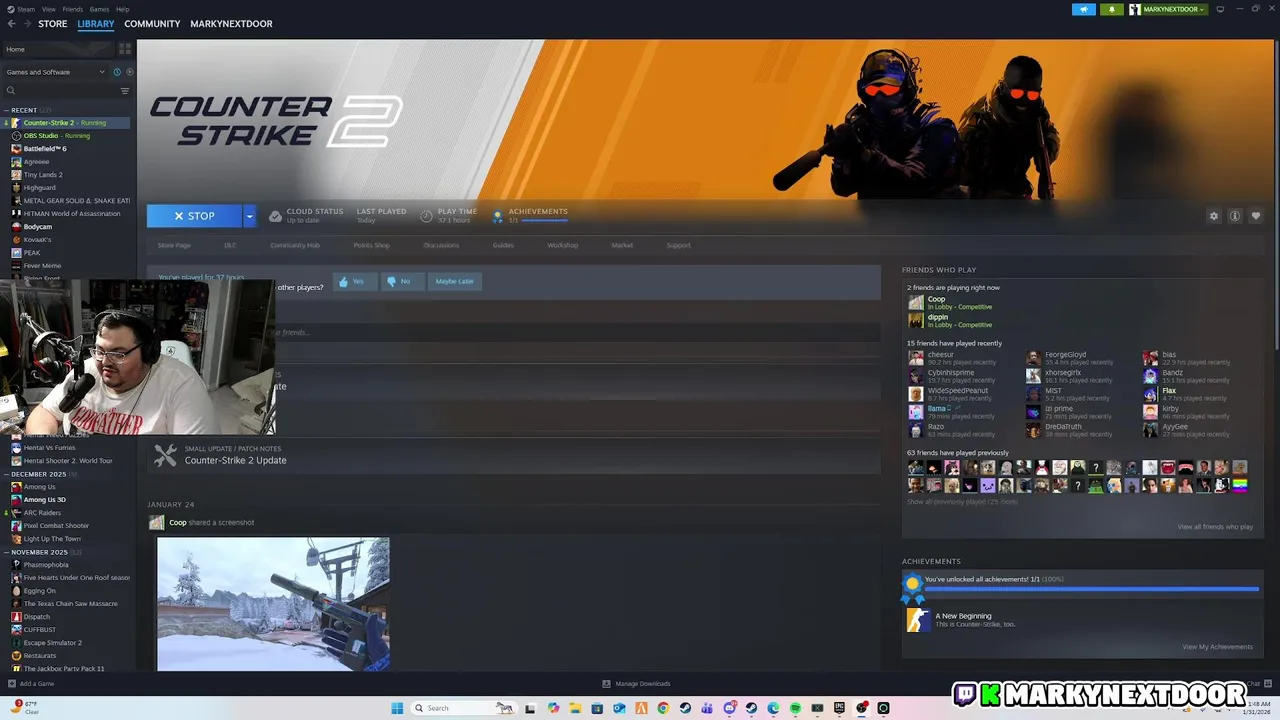Go back with the left arrow
Screen dimensions: 1280x720
click(12, 24)
